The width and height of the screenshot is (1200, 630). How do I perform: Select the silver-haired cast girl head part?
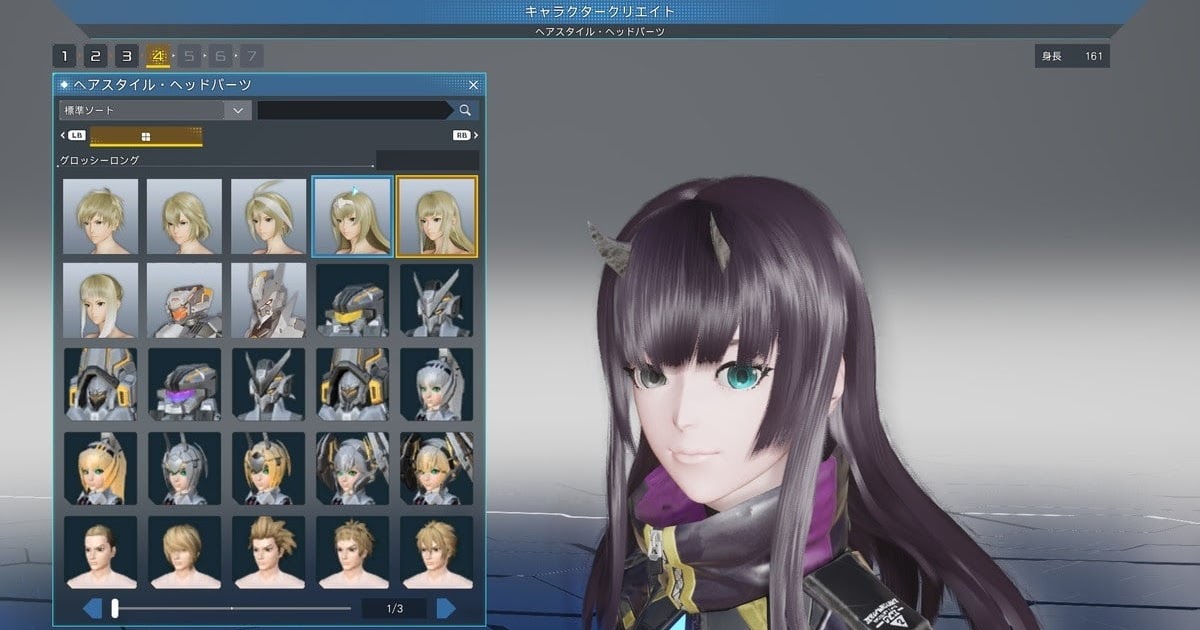coord(437,384)
